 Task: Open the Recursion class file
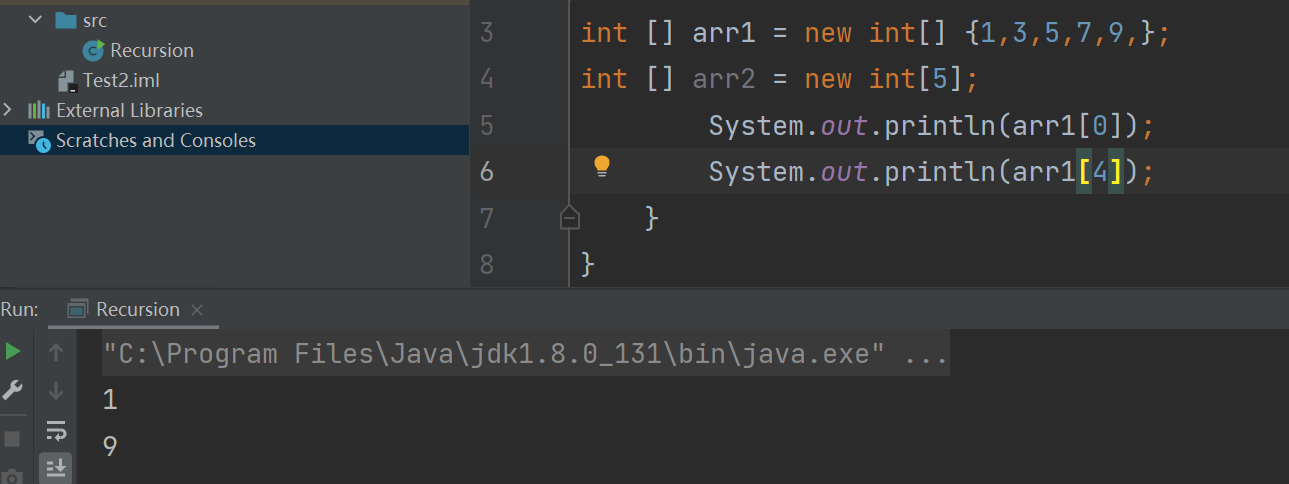pos(152,50)
